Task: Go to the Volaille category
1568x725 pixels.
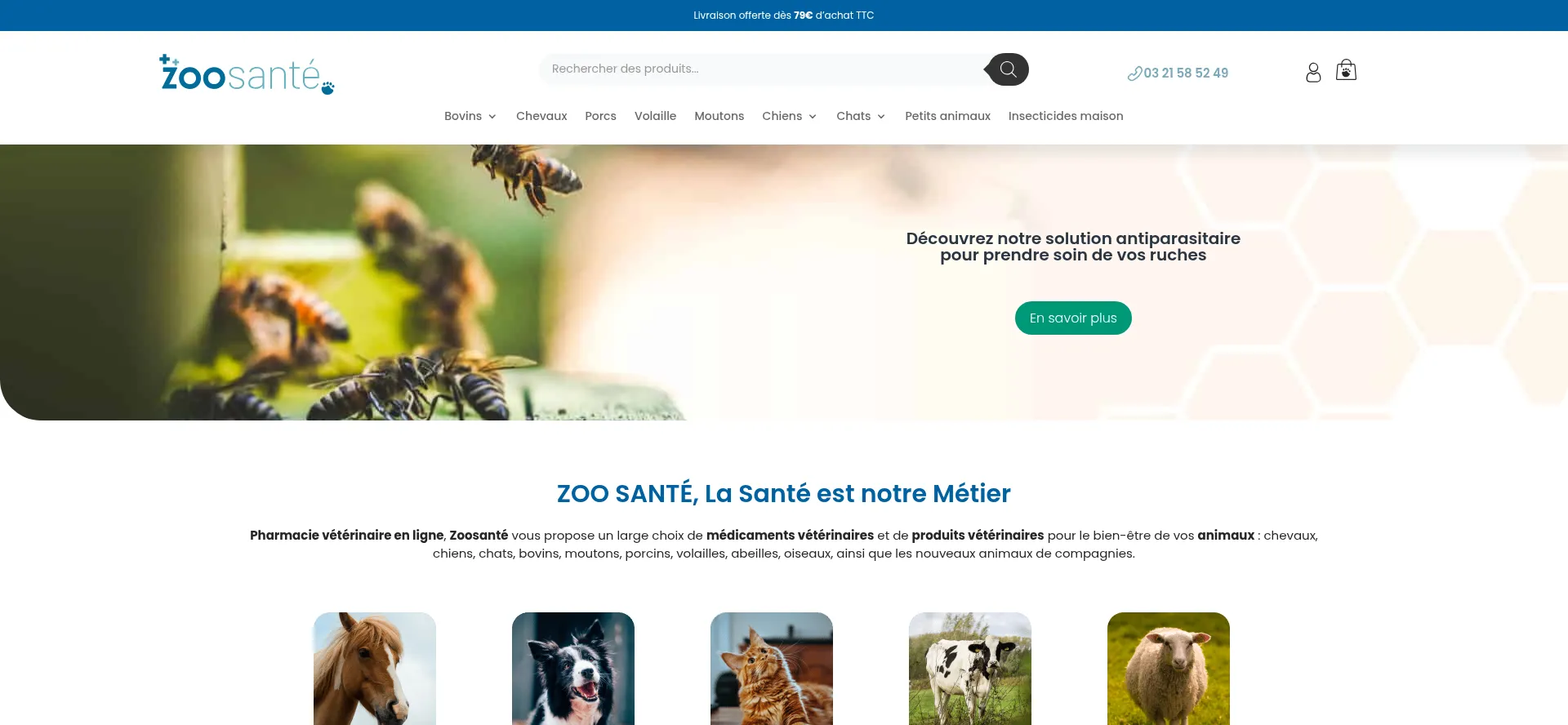Action: coord(655,116)
